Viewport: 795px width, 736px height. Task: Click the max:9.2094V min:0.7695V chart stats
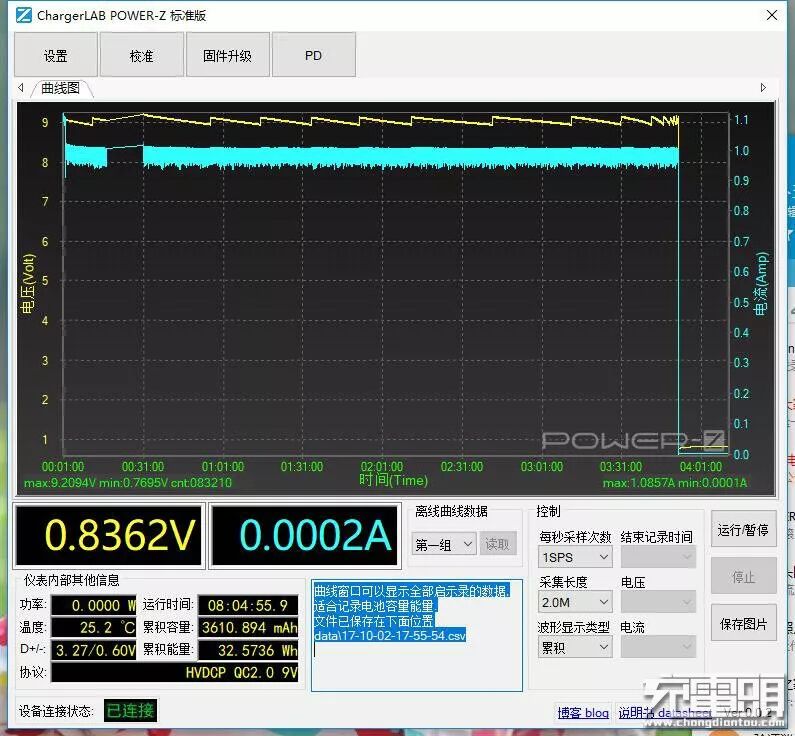click(127, 483)
